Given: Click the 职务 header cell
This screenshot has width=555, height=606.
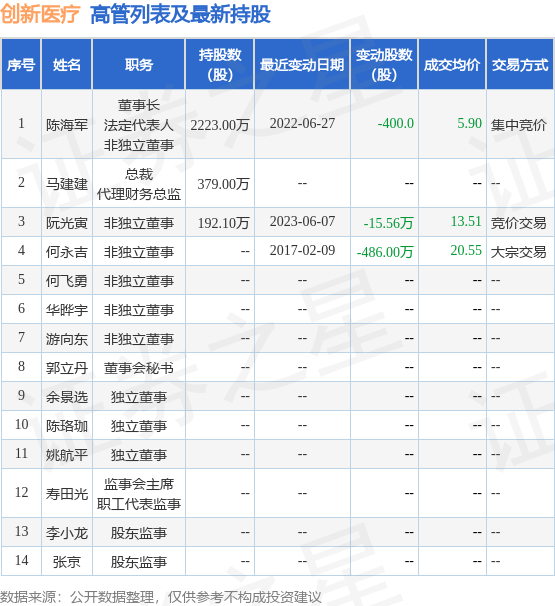Looking at the screenshot, I should 139,65.
